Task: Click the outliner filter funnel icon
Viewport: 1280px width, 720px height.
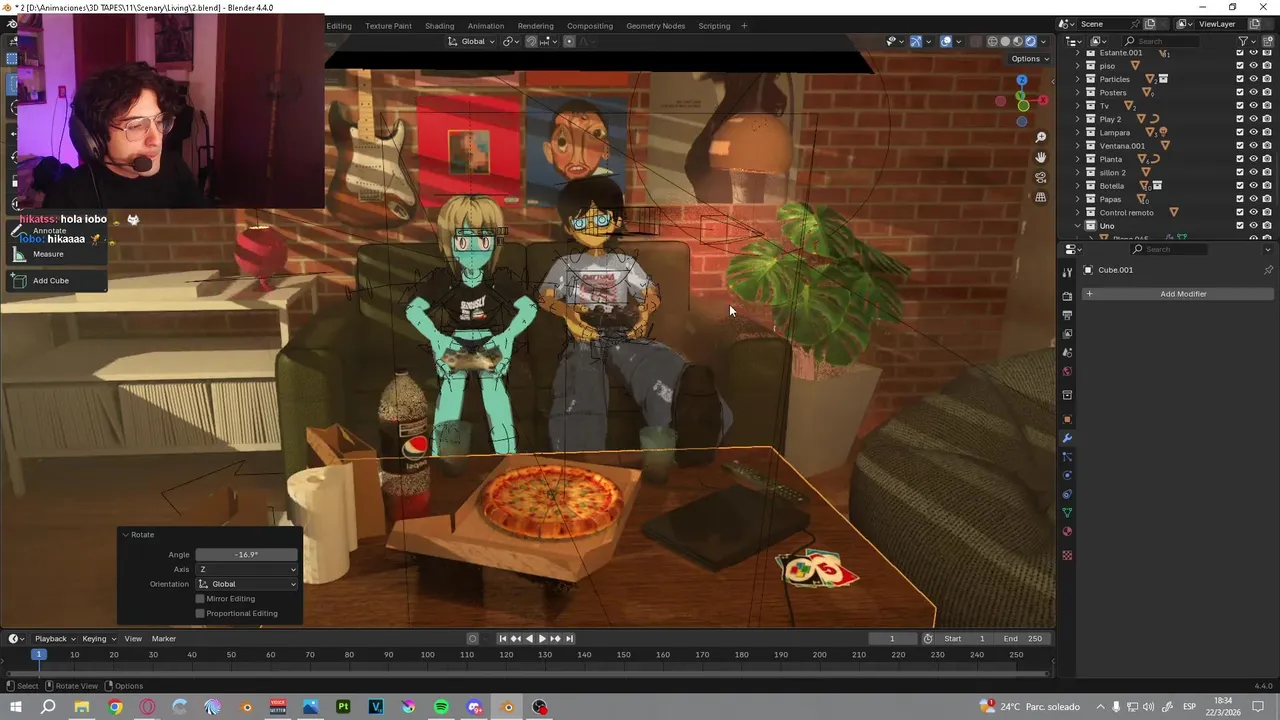Action: (x=1243, y=41)
